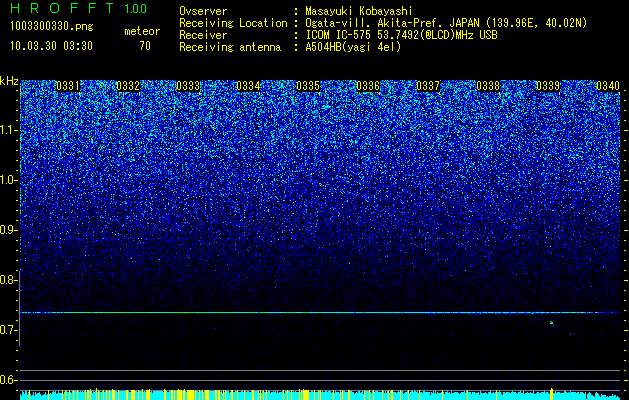Click the date stamp 10.03.30 03:30

pyautogui.click(x=51, y=46)
